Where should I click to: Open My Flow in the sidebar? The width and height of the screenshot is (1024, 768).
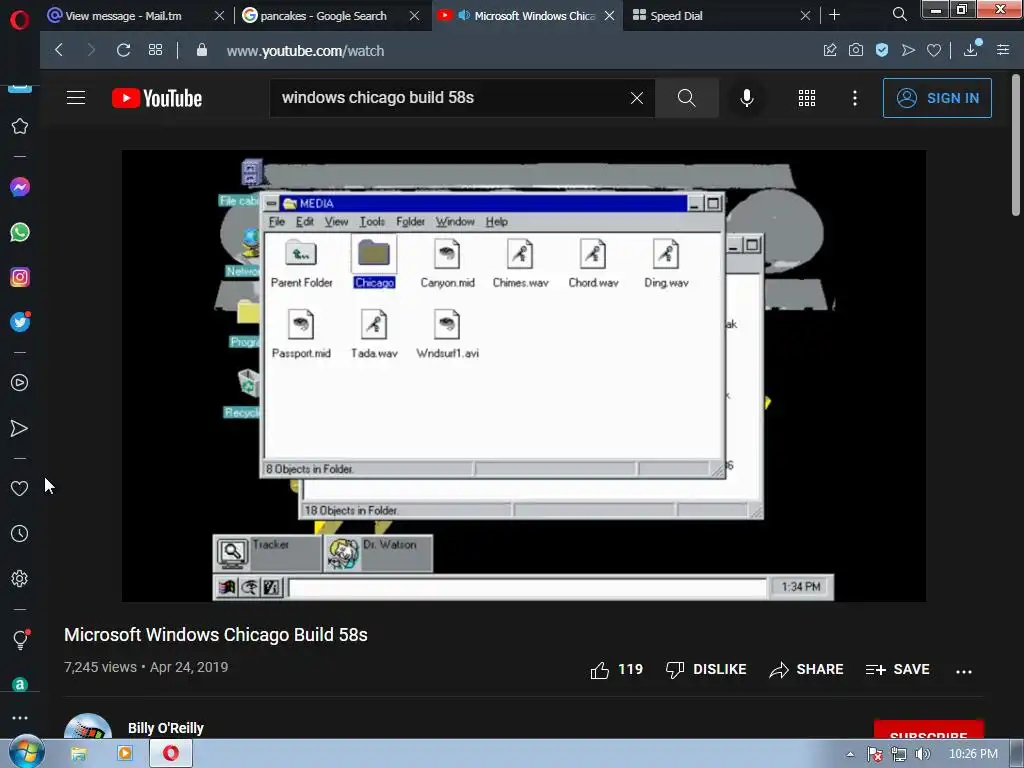pos(20,428)
